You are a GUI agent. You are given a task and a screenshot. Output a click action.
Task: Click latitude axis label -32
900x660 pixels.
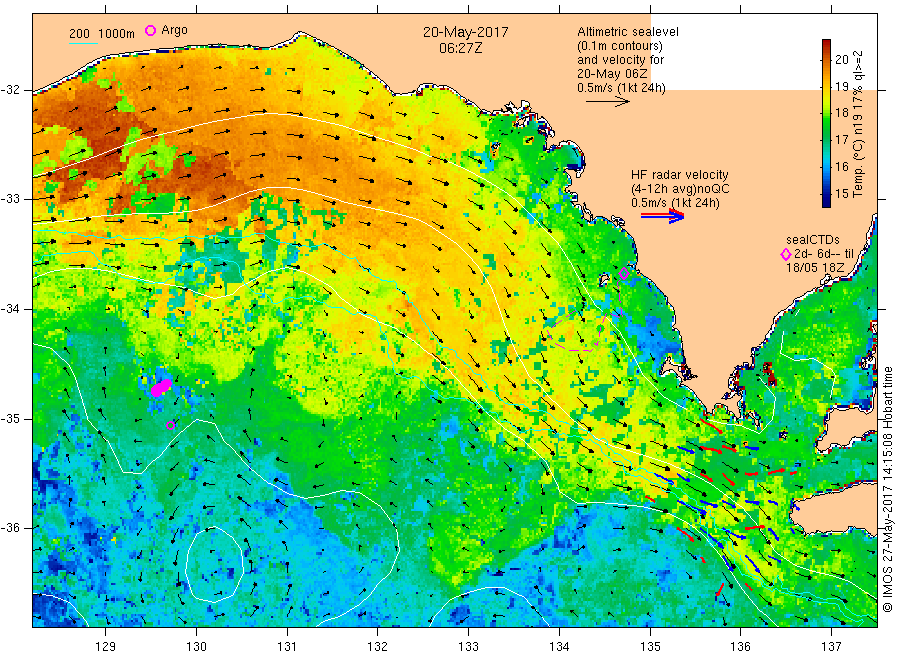point(10,90)
